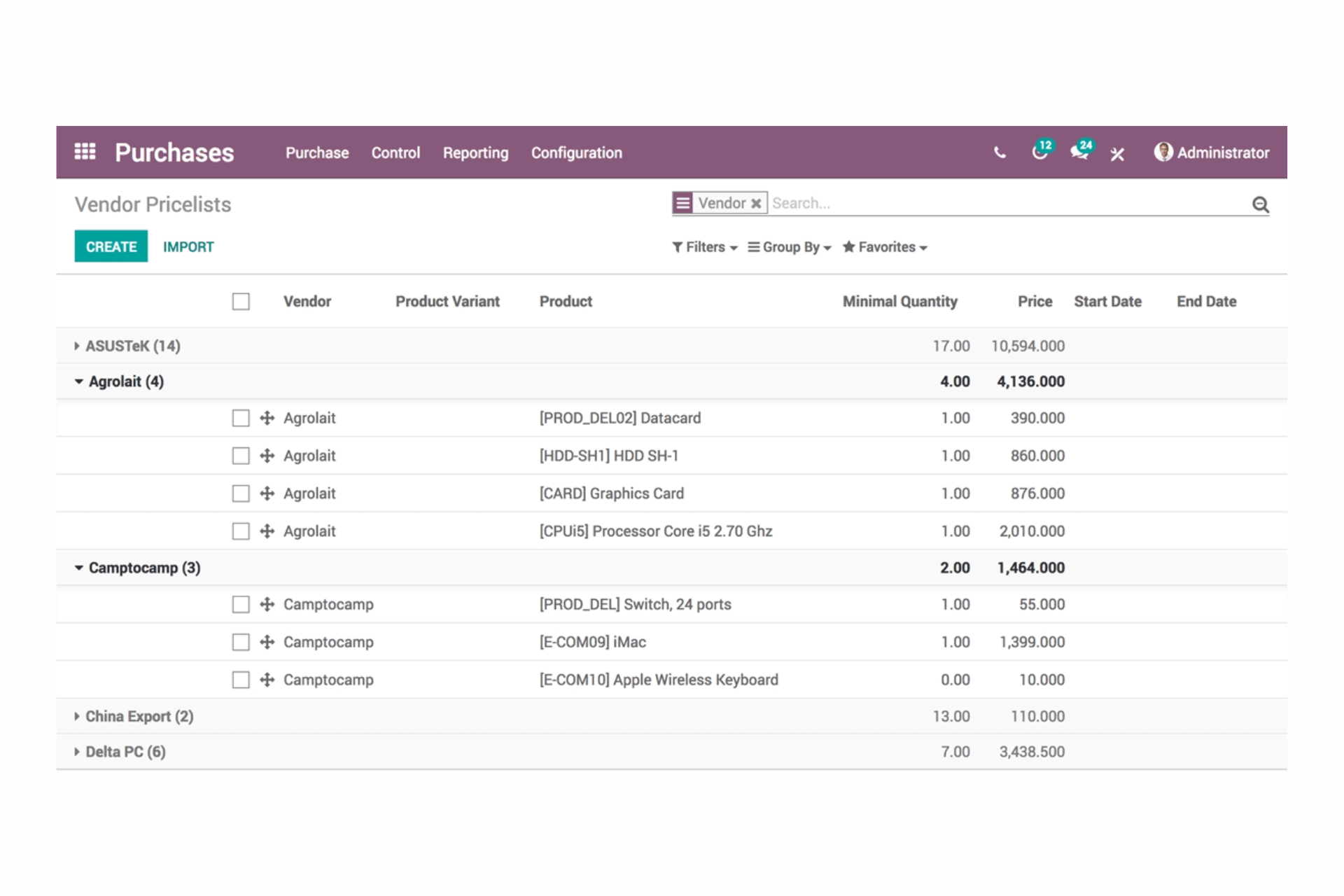This screenshot has height=896, width=1344.
Task: Check the Switch, 24 ports row checkbox
Action: (241, 604)
